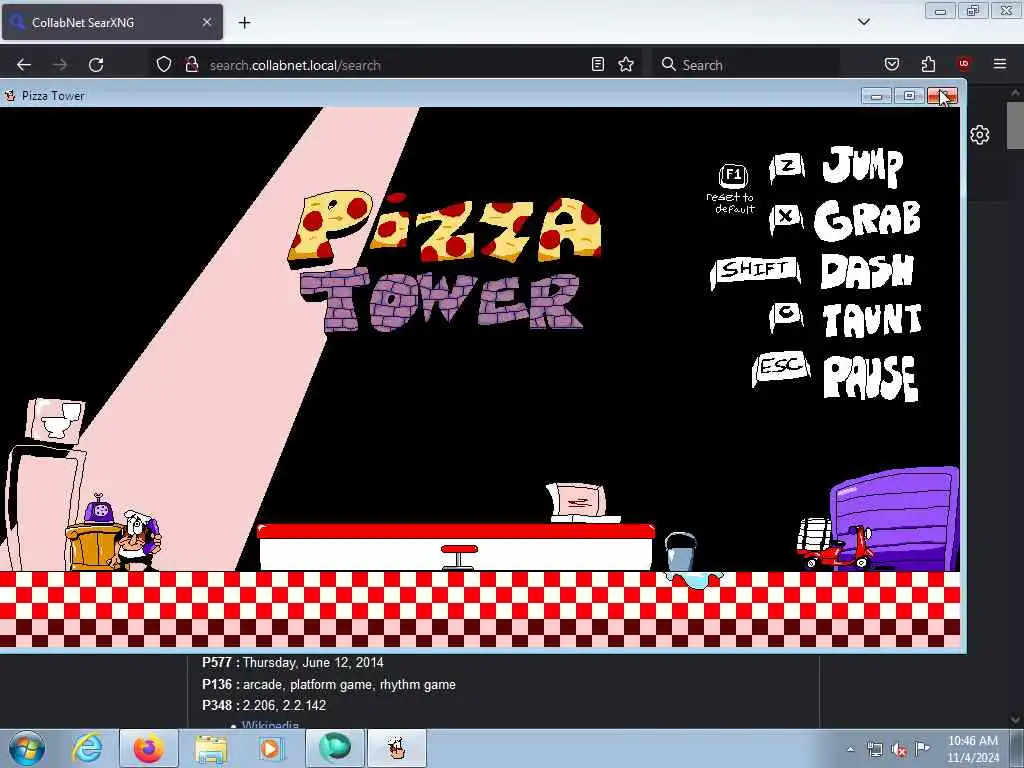Click the Pizza Tower window title icon
Viewport: 1024px width, 768px height.
(x=10, y=95)
